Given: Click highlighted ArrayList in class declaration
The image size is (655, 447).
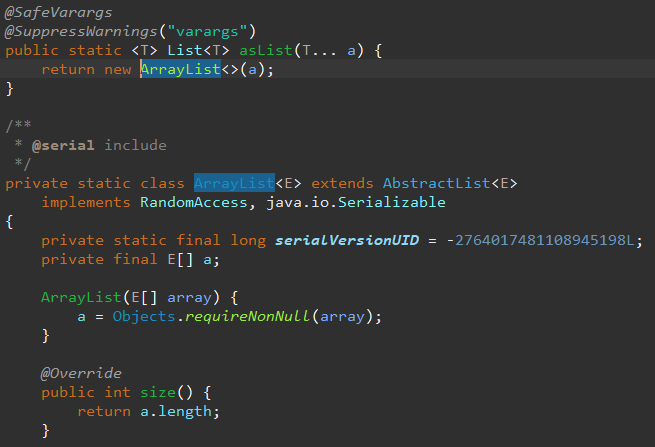Looking at the screenshot, I should [234, 183].
